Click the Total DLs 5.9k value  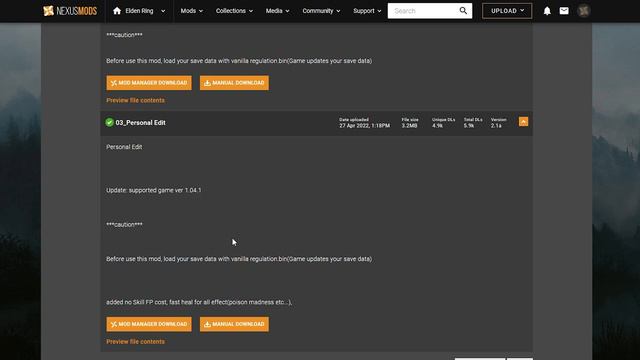tap(469, 126)
